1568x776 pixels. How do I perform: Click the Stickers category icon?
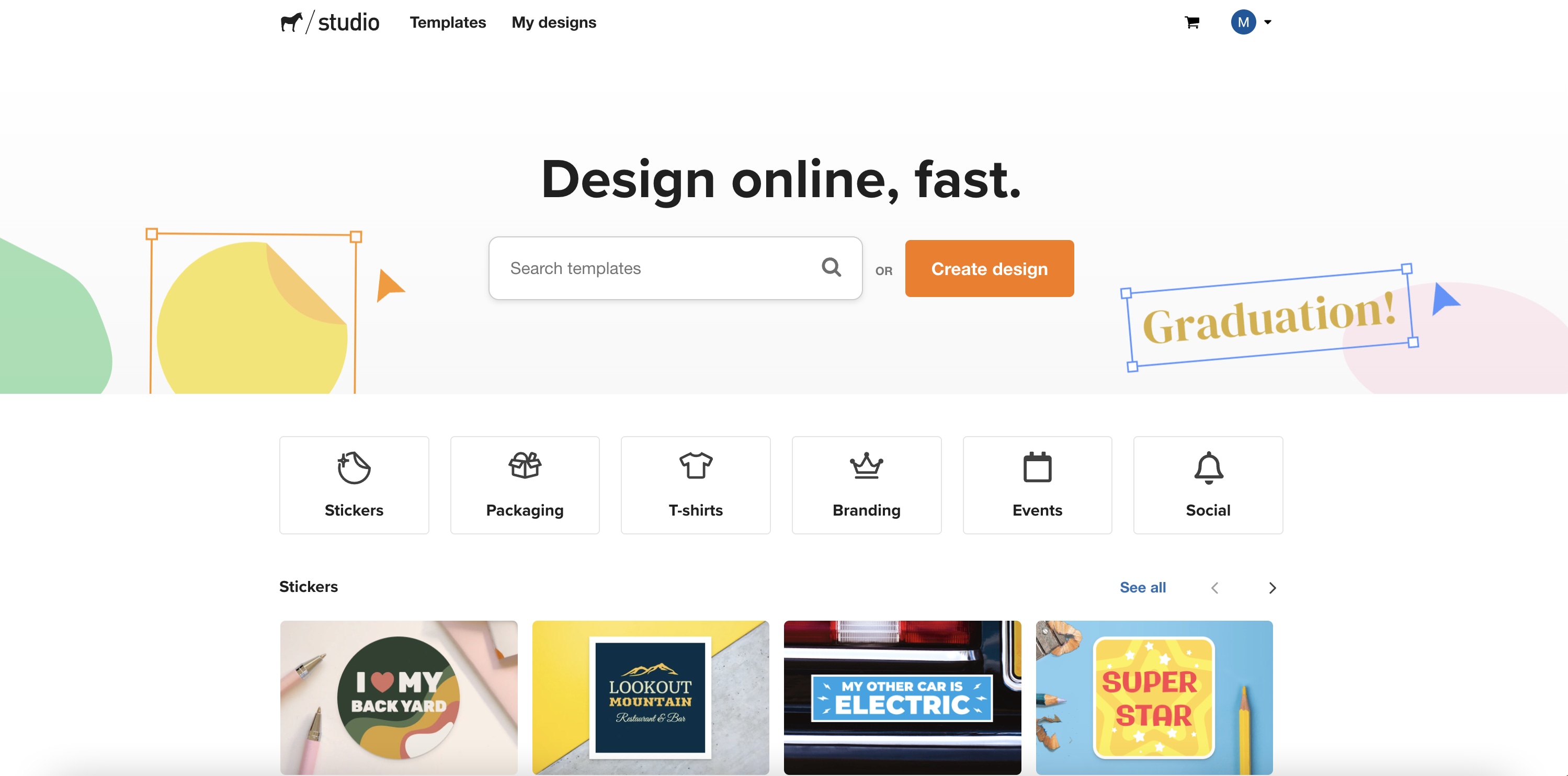[354, 485]
